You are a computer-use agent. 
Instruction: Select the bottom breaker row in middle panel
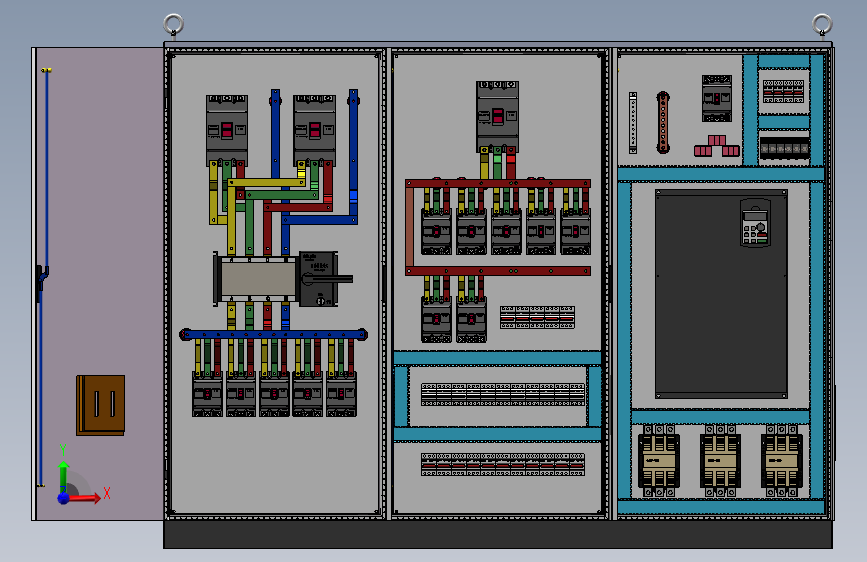(503, 464)
